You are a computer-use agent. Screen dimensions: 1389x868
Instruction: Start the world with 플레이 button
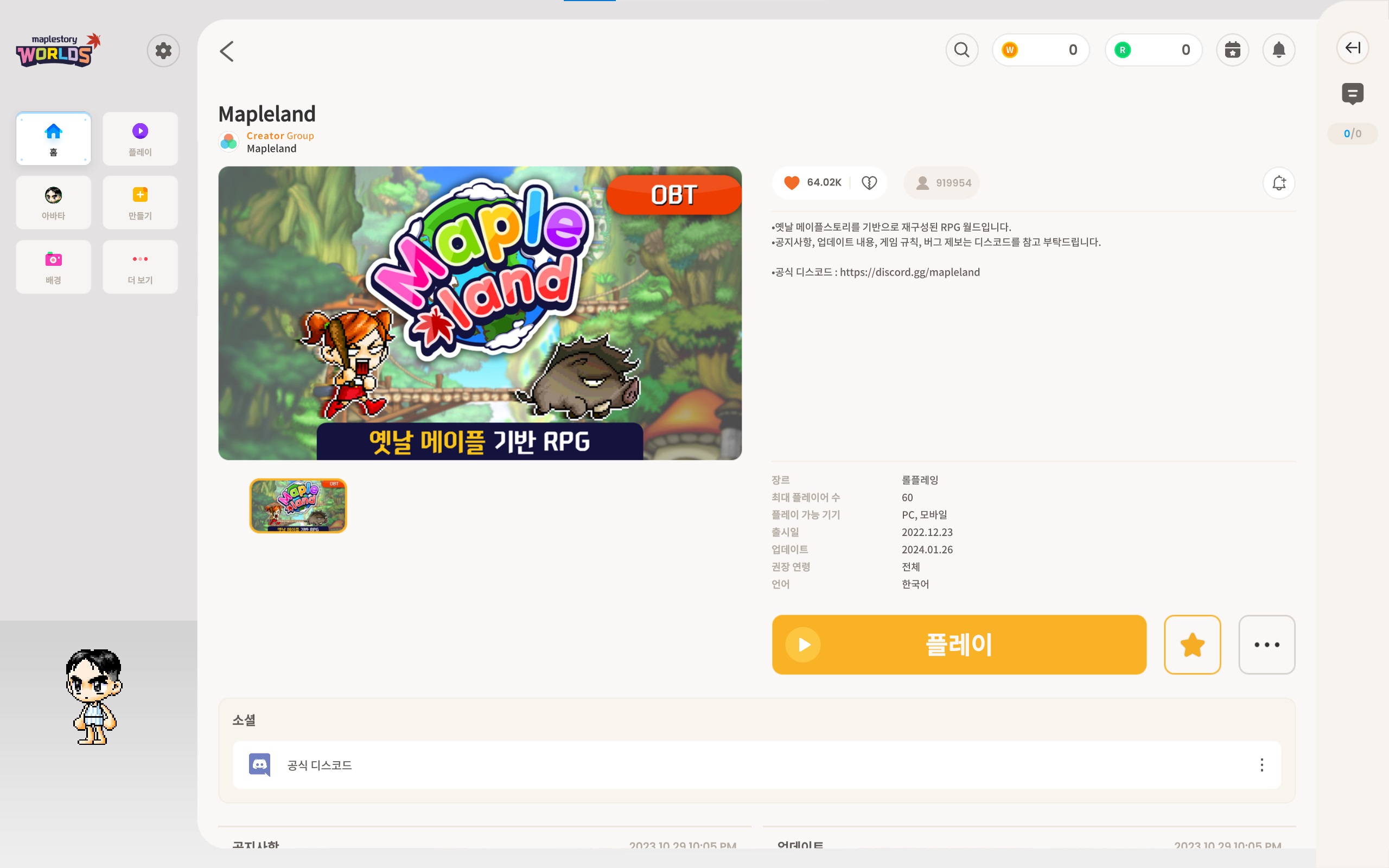click(959, 644)
